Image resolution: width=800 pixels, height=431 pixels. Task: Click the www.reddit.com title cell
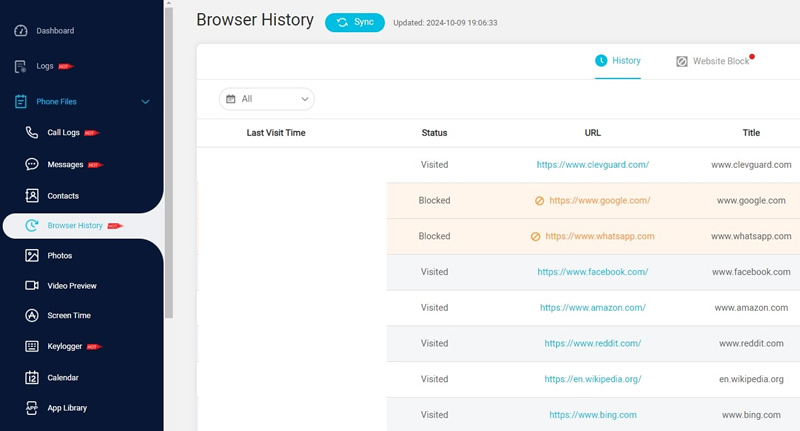click(751, 343)
